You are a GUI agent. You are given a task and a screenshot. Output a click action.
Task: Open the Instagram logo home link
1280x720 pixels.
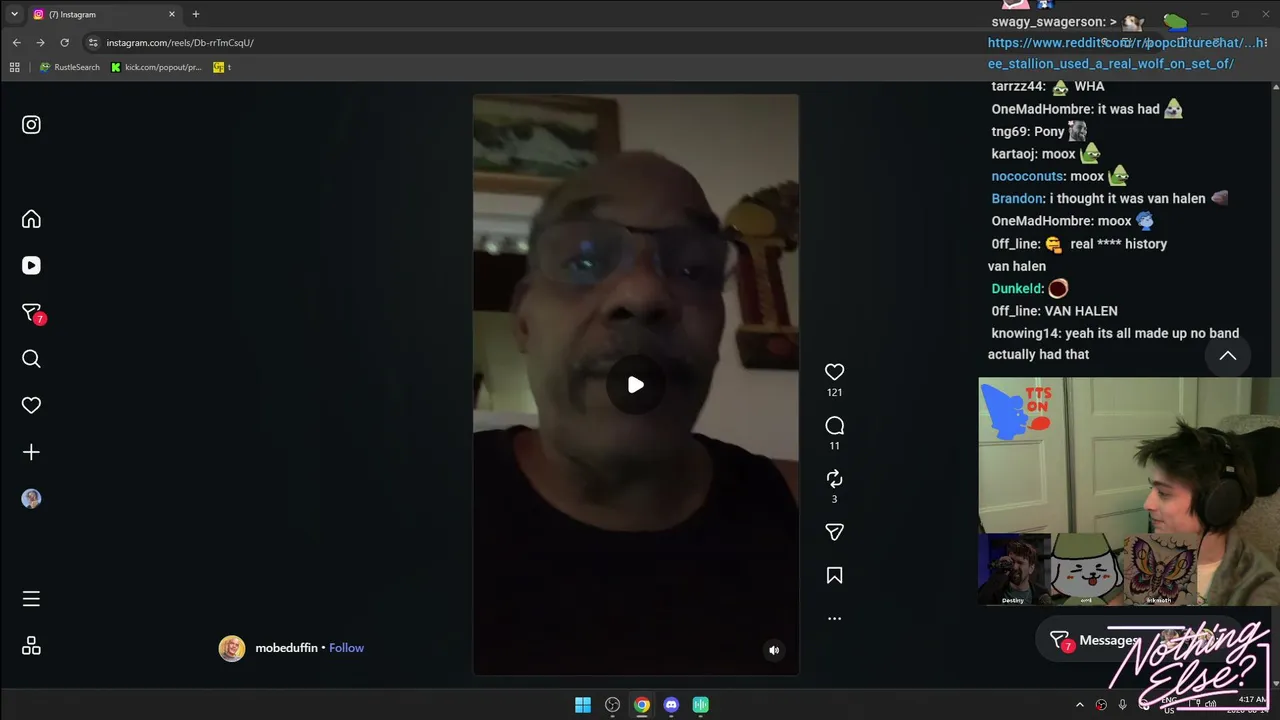(x=31, y=125)
